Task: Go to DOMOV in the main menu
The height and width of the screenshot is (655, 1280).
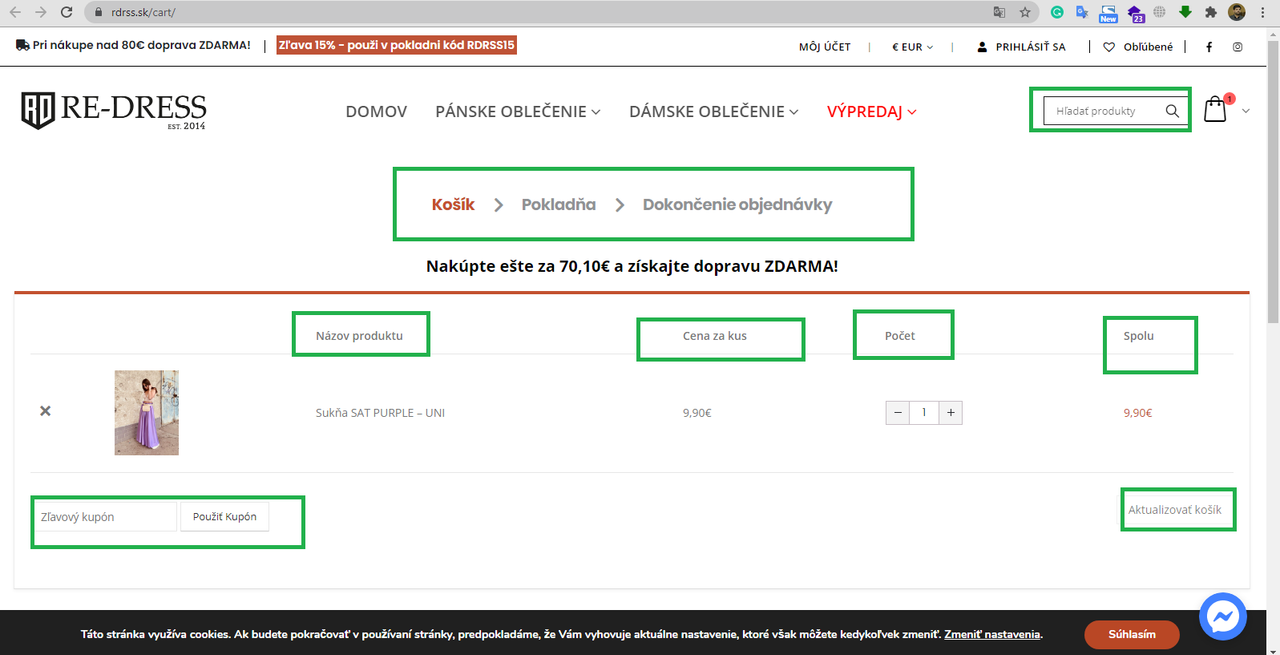Action: [x=376, y=111]
